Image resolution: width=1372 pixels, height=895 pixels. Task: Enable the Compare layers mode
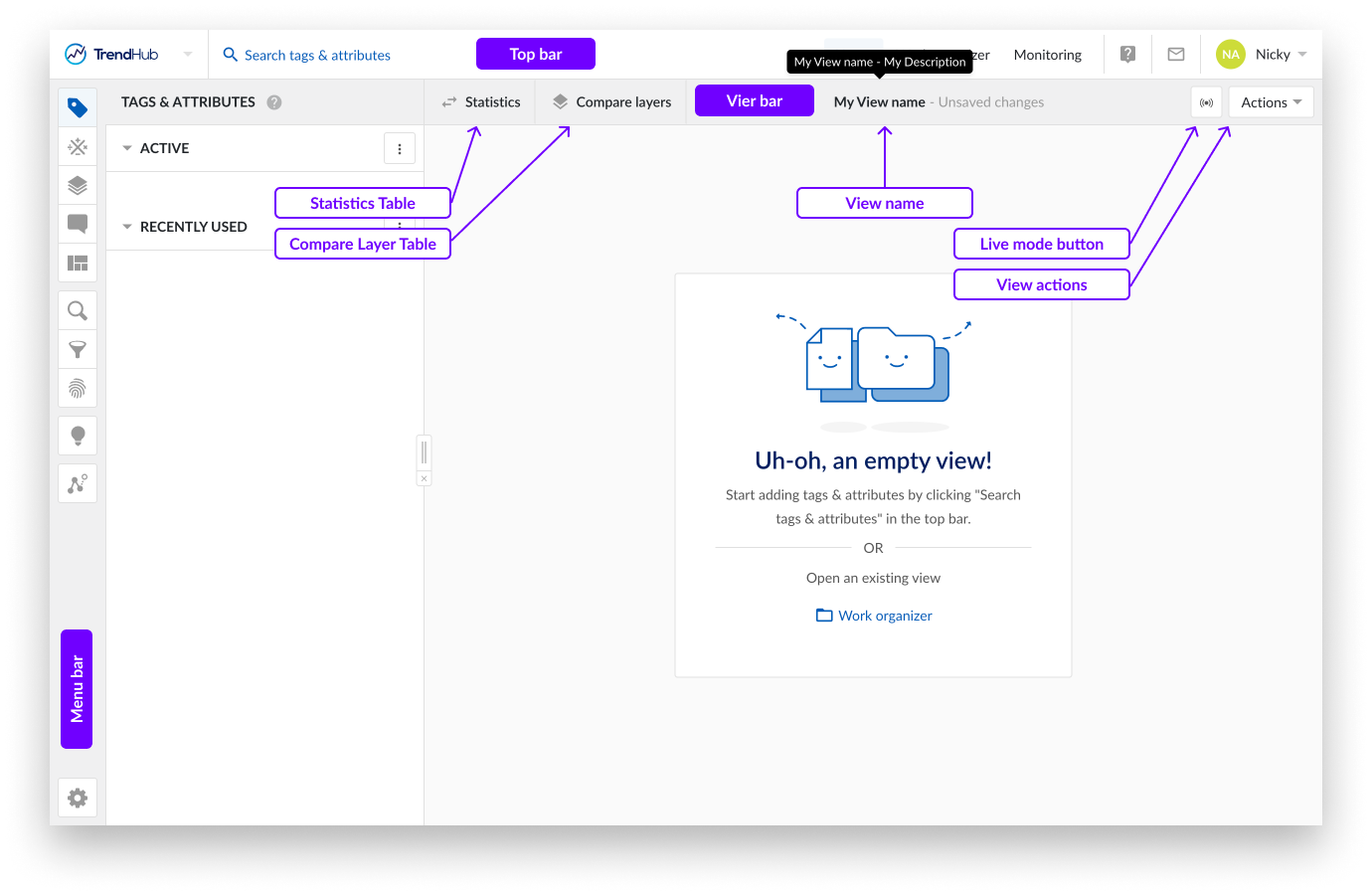(610, 101)
